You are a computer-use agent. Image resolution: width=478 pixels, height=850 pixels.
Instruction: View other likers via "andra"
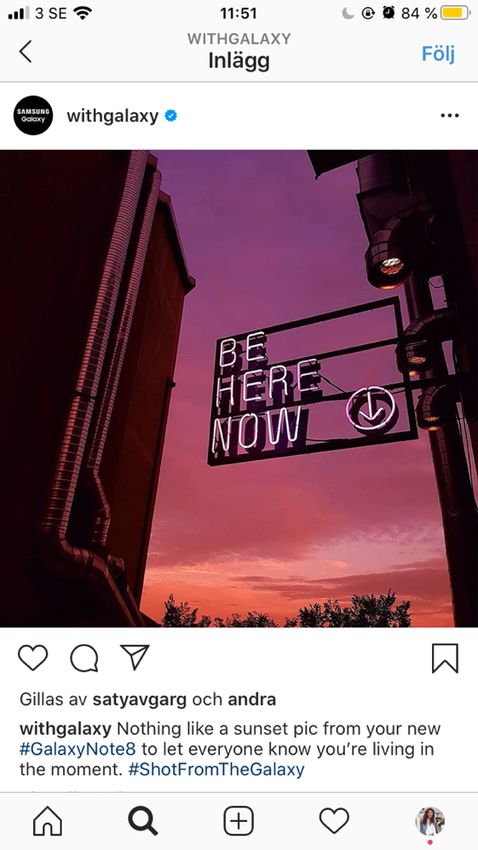[x=251, y=699]
